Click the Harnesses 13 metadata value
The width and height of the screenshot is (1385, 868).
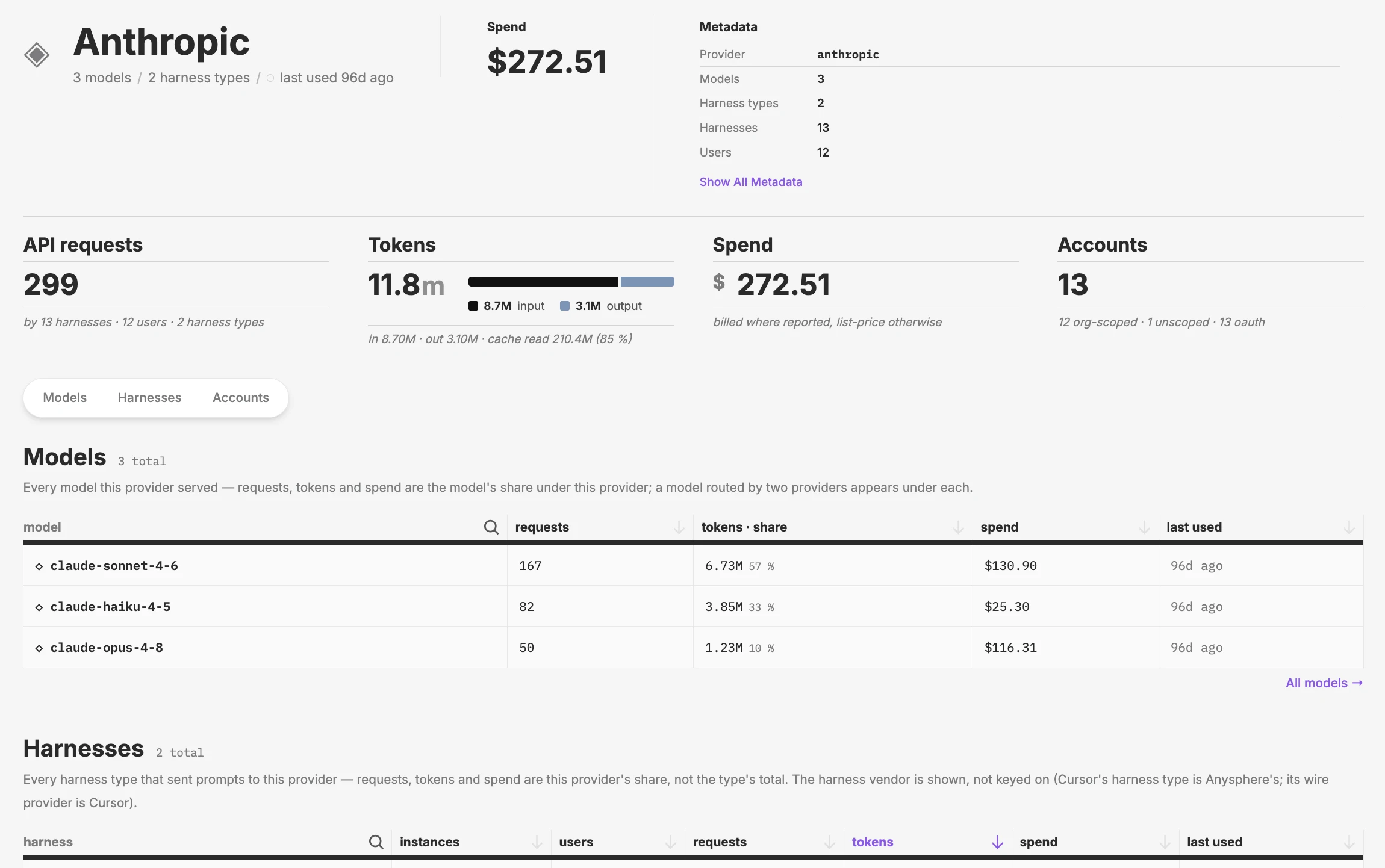pos(823,128)
